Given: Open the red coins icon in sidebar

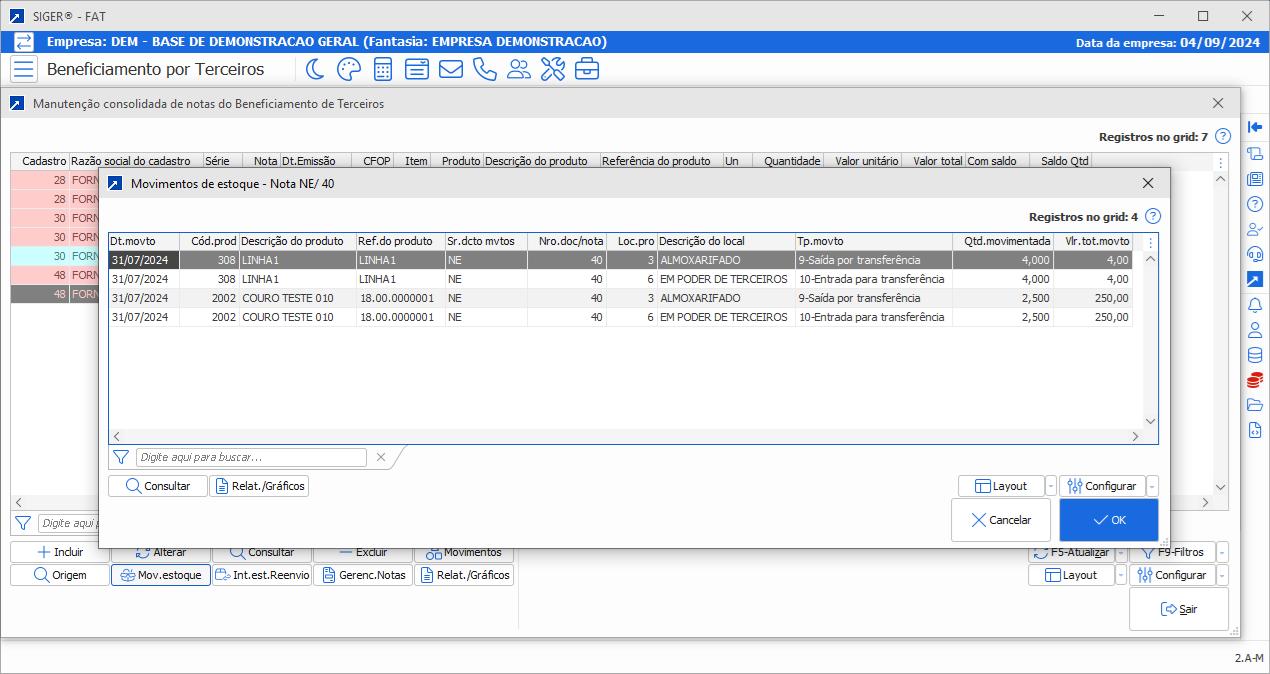Looking at the screenshot, I should pyautogui.click(x=1255, y=380).
